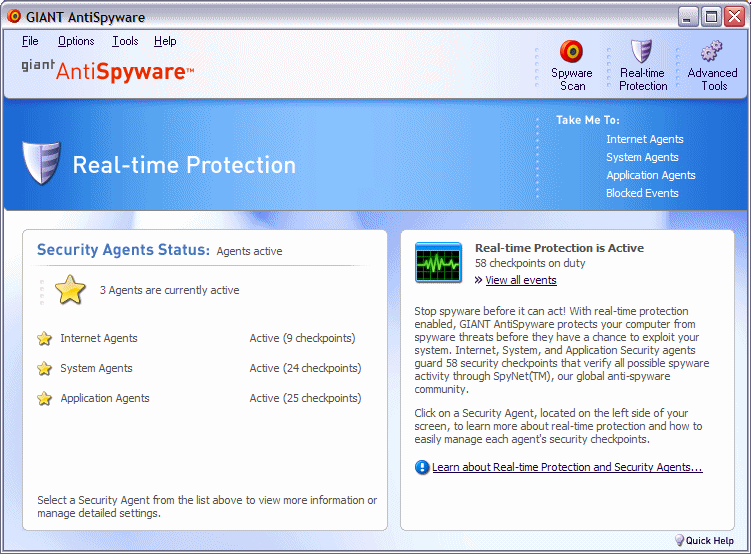751x554 pixels.
Task: Open Learn about Real-time Protection and Security Agents link
Action: 567,467
